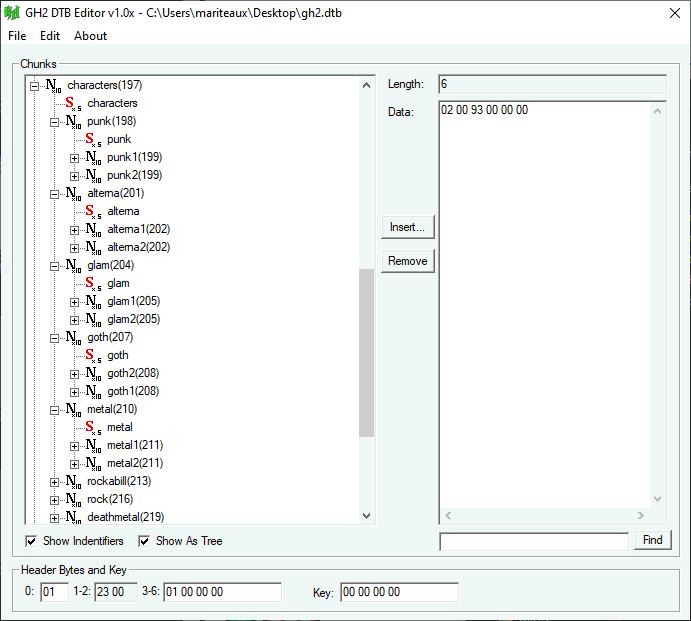Image resolution: width=691 pixels, height=621 pixels.
Task: Click the search text field beside Find
Action: [x=533, y=541]
